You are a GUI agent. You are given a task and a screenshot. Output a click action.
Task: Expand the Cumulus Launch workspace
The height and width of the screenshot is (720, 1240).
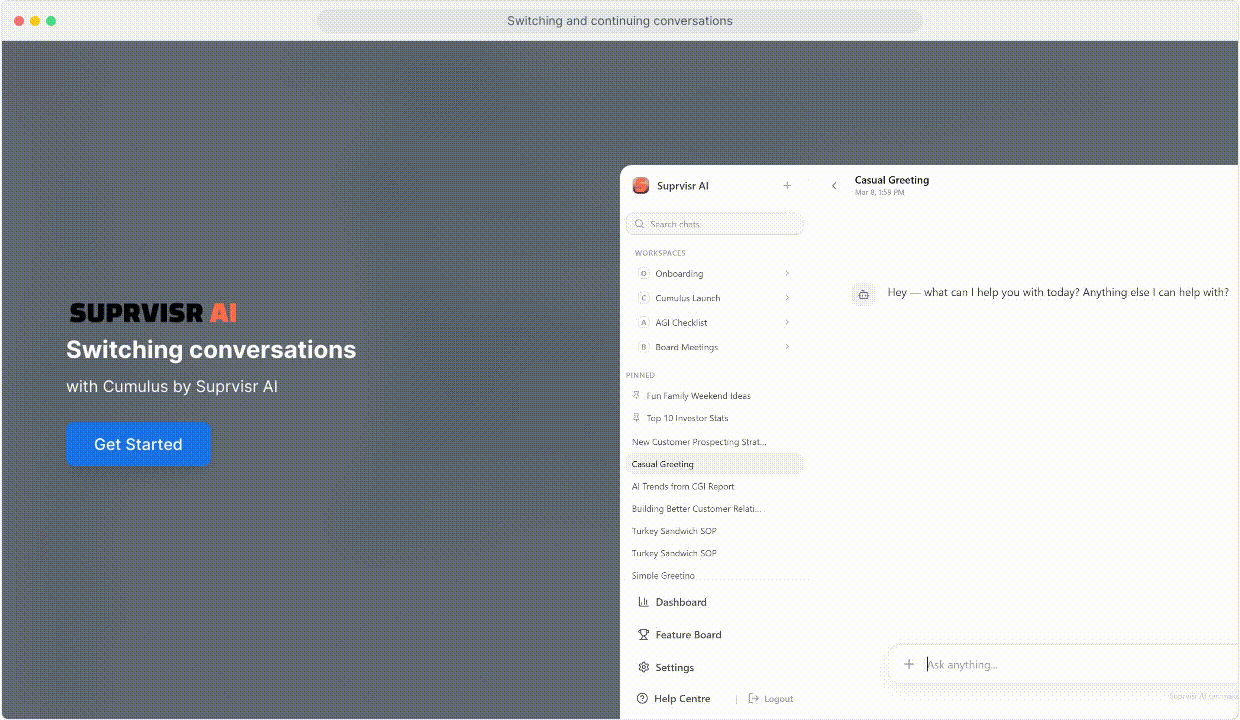point(787,298)
